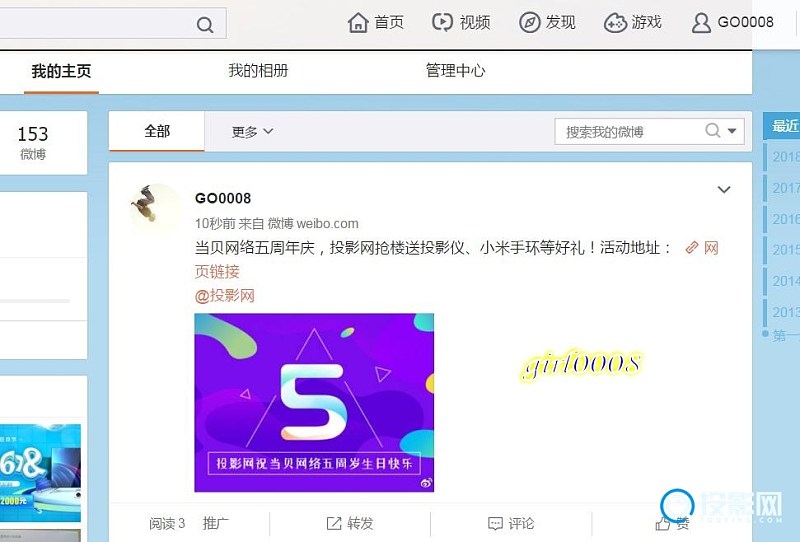Go to 首页 home icon
800x542 pixels.
point(358,22)
